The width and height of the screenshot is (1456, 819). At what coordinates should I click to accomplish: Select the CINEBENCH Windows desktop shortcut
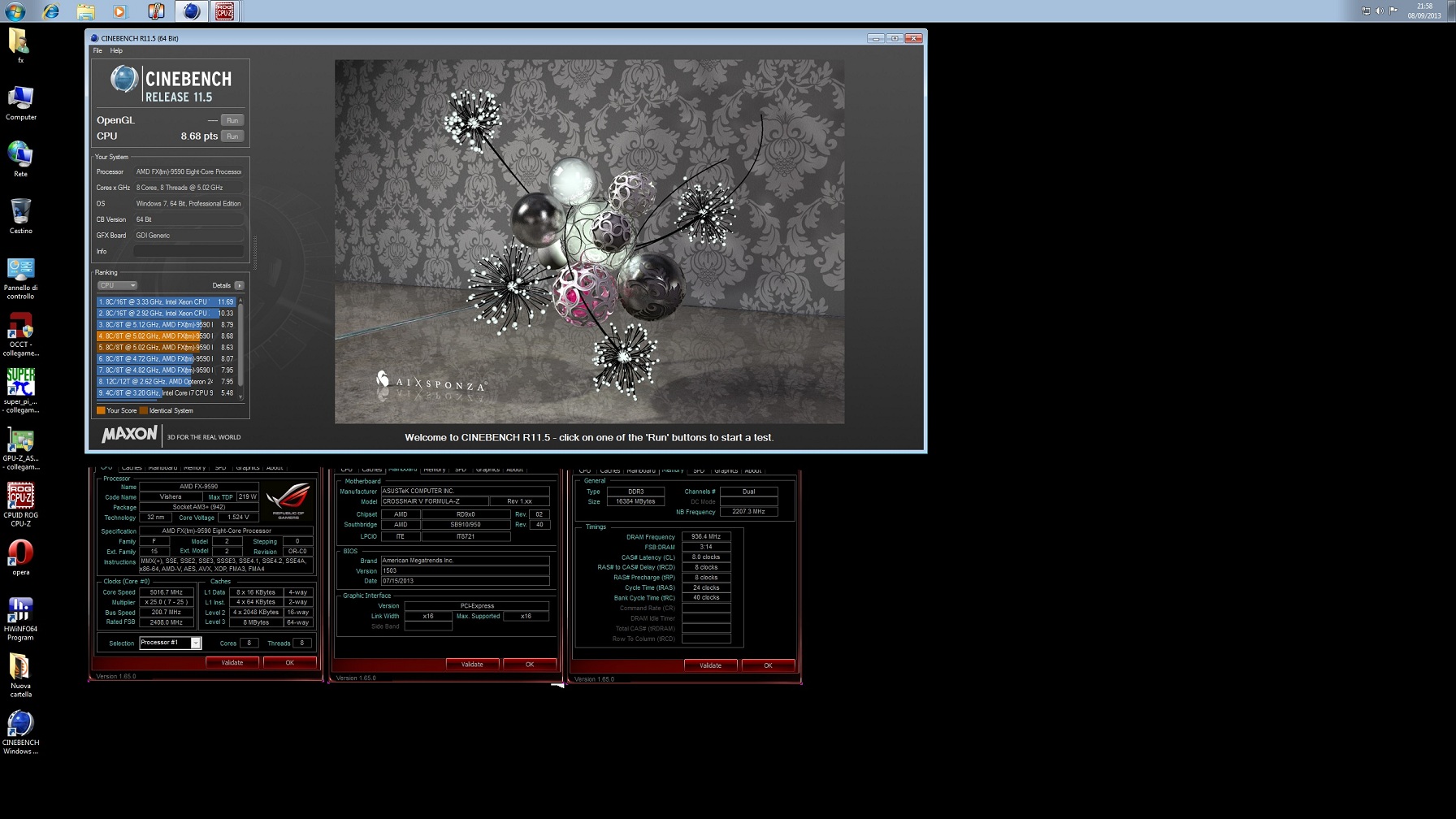point(20,733)
